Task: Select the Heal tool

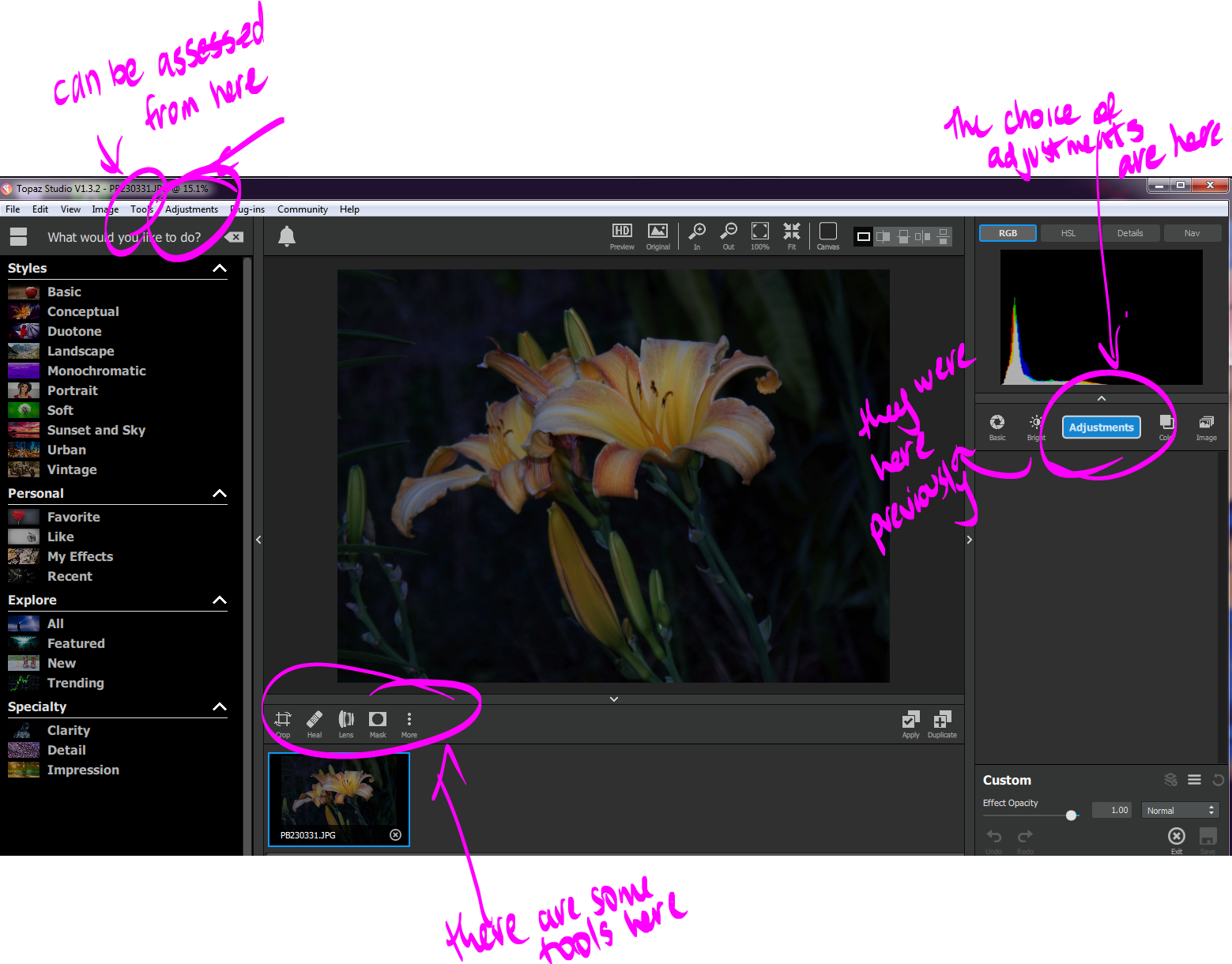Action: coord(315,724)
